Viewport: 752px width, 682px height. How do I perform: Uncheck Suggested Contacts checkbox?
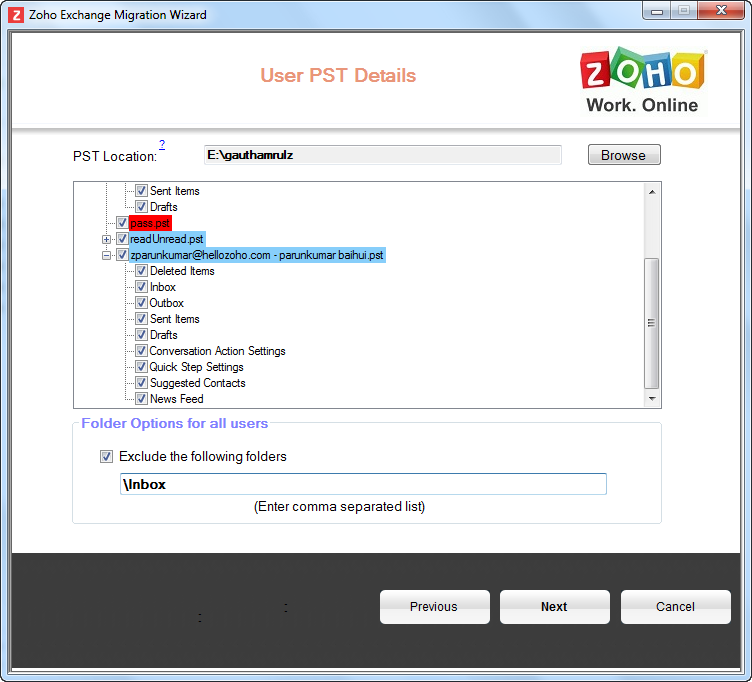click(x=141, y=383)
